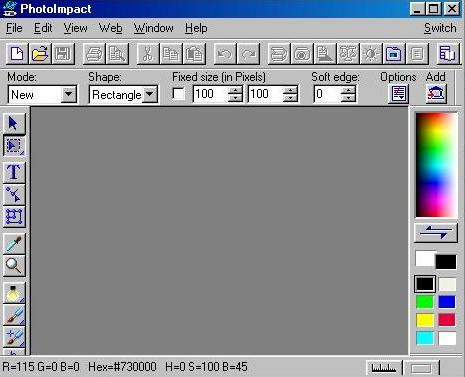
Task: Swap foreground and background colors
Action: pyautogui.click(x=436, y=232)
